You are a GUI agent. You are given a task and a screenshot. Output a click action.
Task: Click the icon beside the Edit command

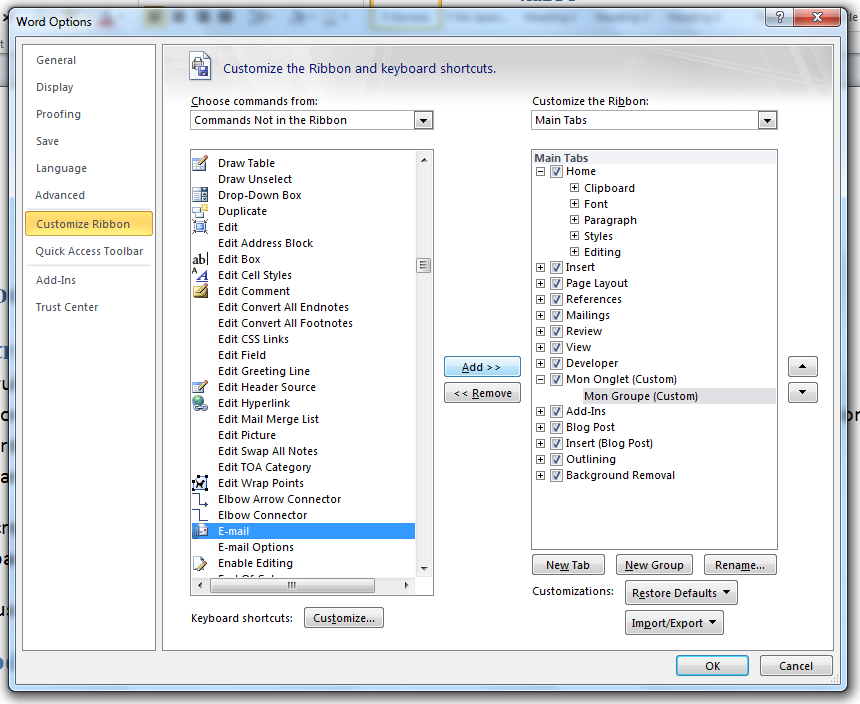pyautogui.click(x=200, y=226)
